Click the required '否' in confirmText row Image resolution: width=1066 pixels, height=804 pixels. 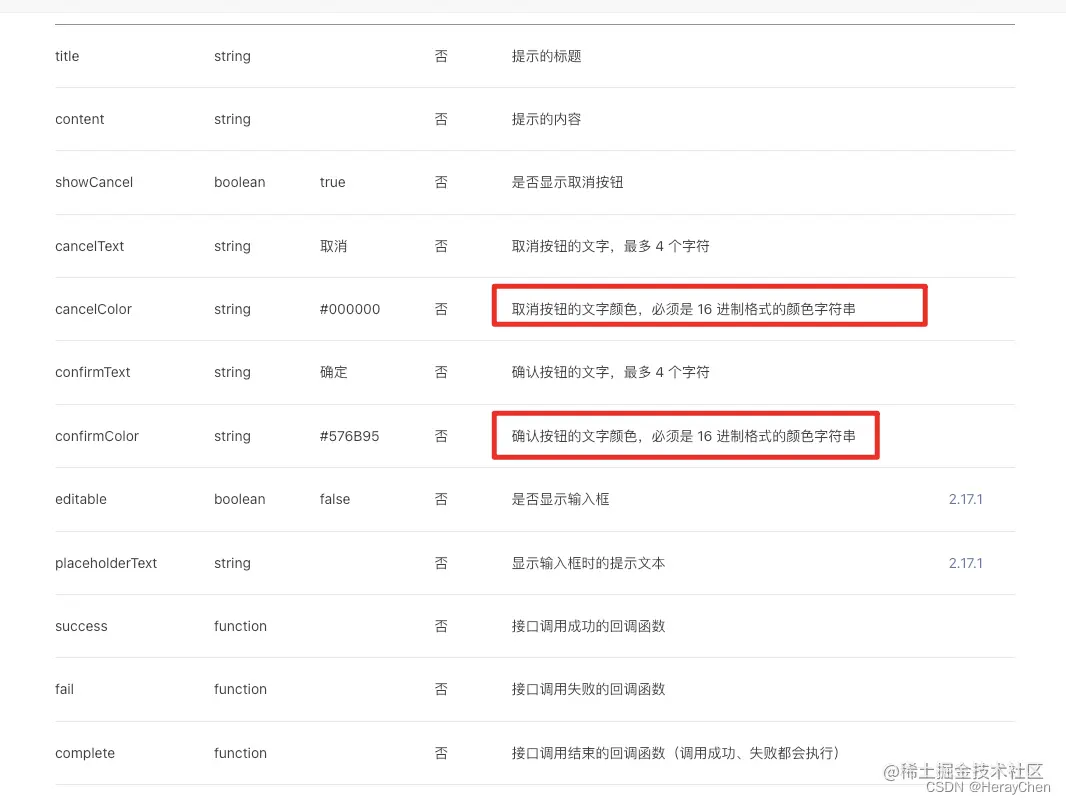[441, 372]
